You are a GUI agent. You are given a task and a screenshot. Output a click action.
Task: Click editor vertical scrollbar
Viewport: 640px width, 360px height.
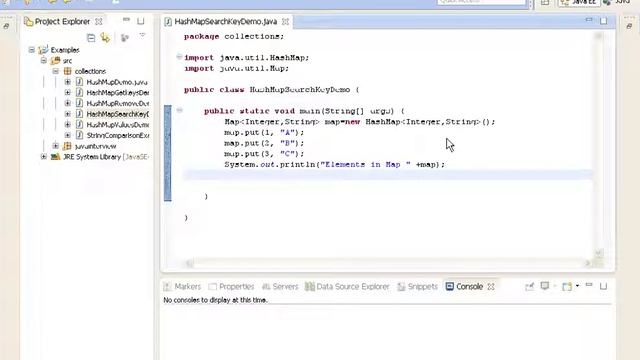tap(599, 145)
